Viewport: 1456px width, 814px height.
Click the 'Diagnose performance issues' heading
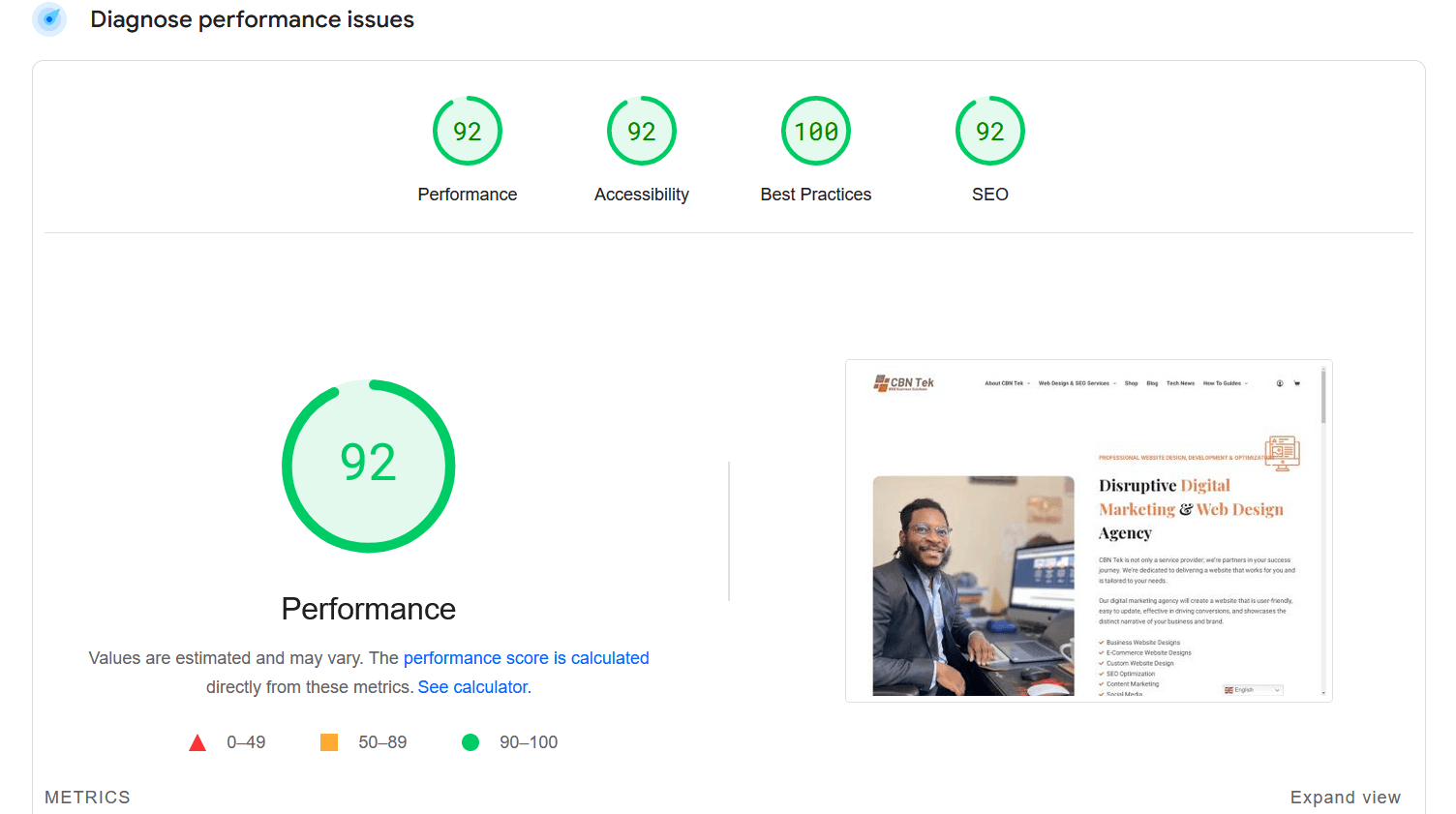click(x=252, y=19)
